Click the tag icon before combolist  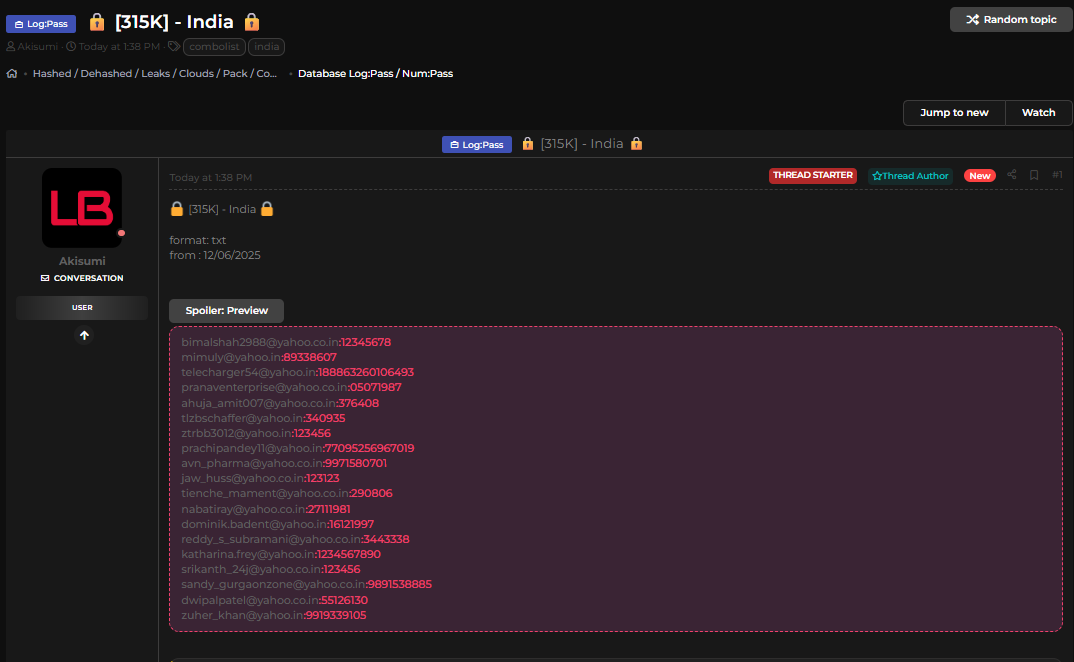click(x=174, y=46)
